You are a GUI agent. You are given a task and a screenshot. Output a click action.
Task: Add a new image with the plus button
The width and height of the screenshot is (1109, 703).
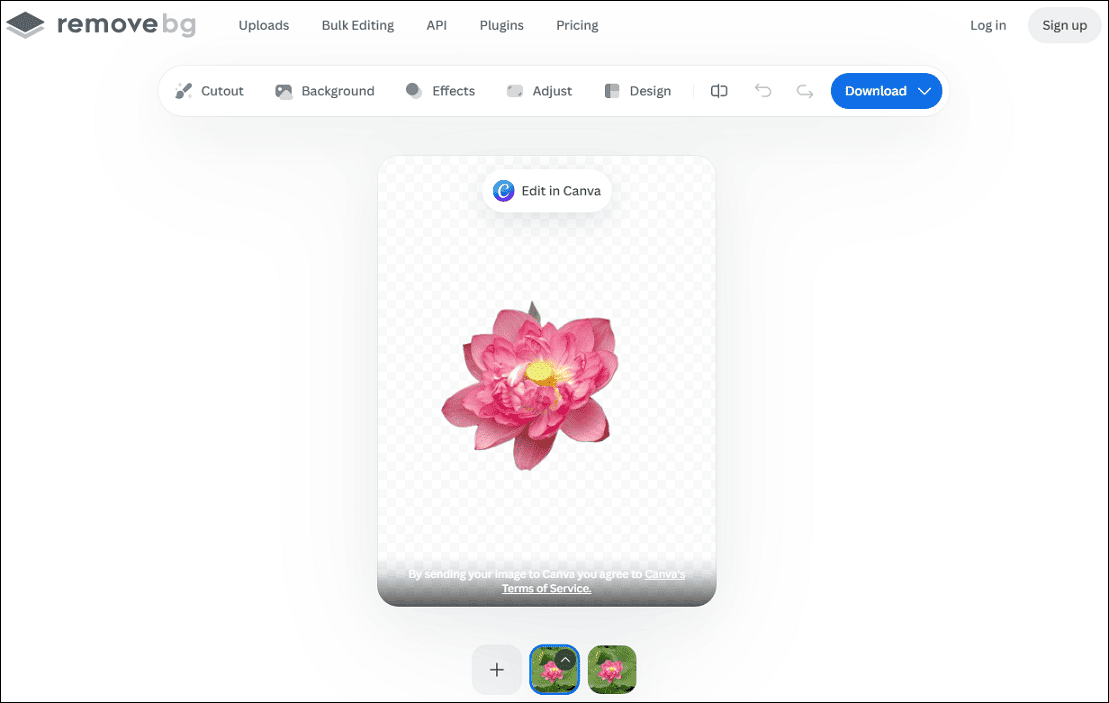tap(497, 670)
